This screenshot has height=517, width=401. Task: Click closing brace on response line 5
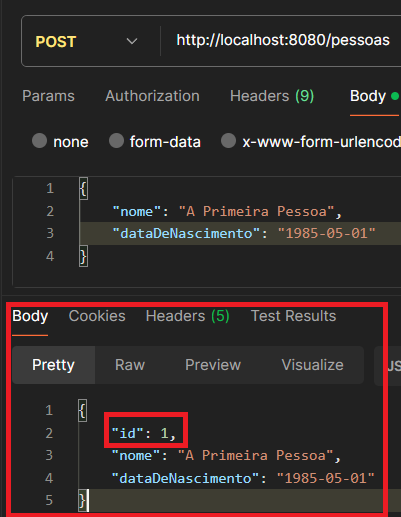tap(83, 500)
